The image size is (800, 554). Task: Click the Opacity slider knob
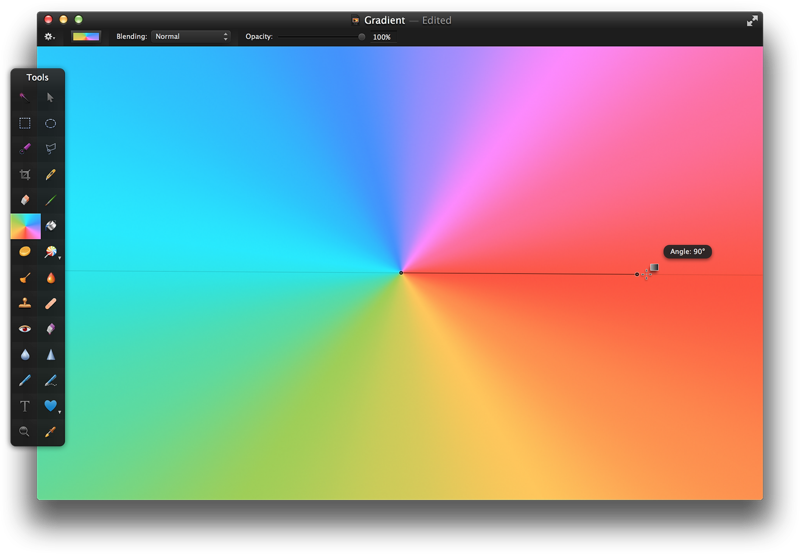click(361, 37)
